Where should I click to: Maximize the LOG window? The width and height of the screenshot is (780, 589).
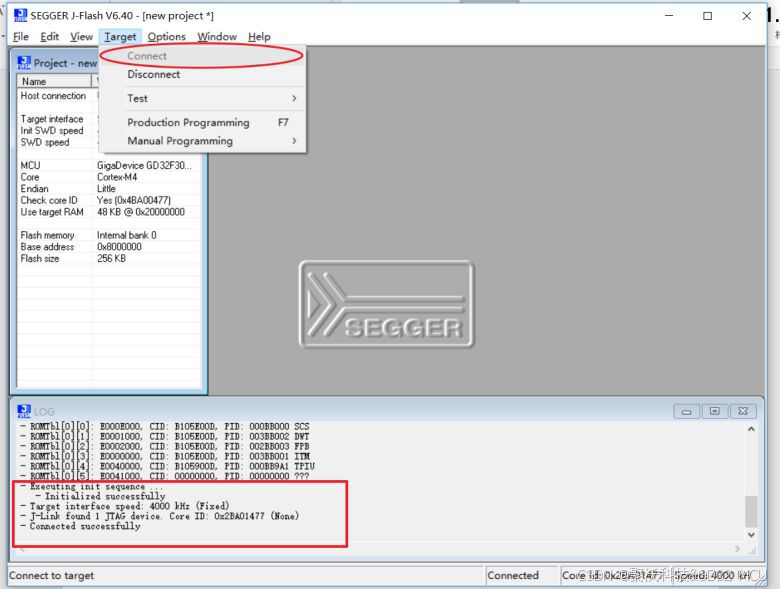(x=715, y=411)
